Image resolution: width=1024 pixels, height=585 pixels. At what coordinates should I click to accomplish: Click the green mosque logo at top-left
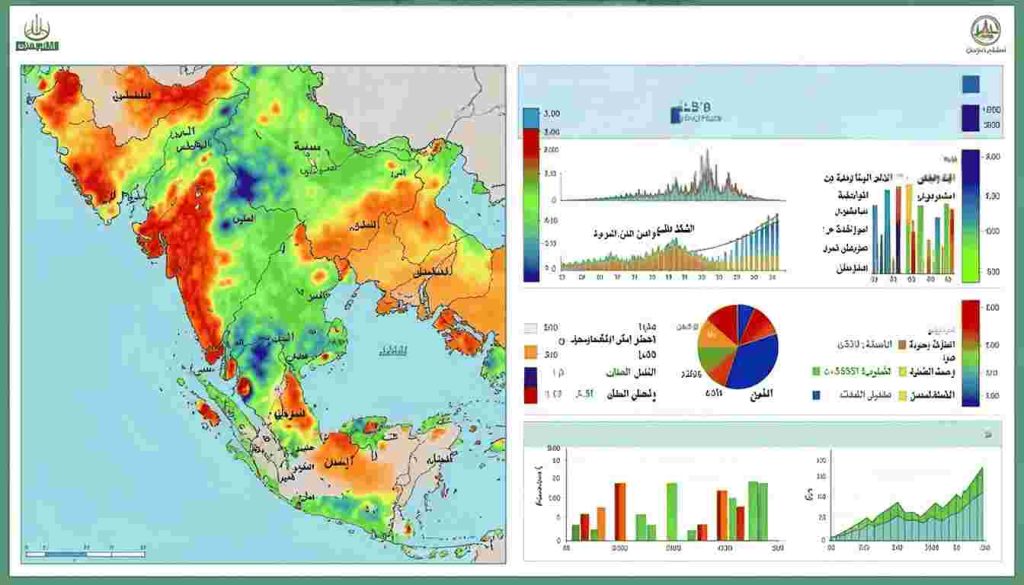37,34
